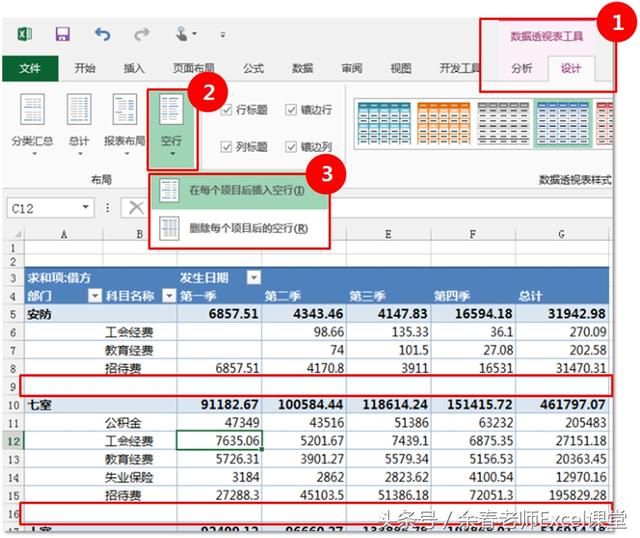Image resolution: width=640 pixels, height=538 pixels.
Task: Select column A header
Action: click(64, 234)
